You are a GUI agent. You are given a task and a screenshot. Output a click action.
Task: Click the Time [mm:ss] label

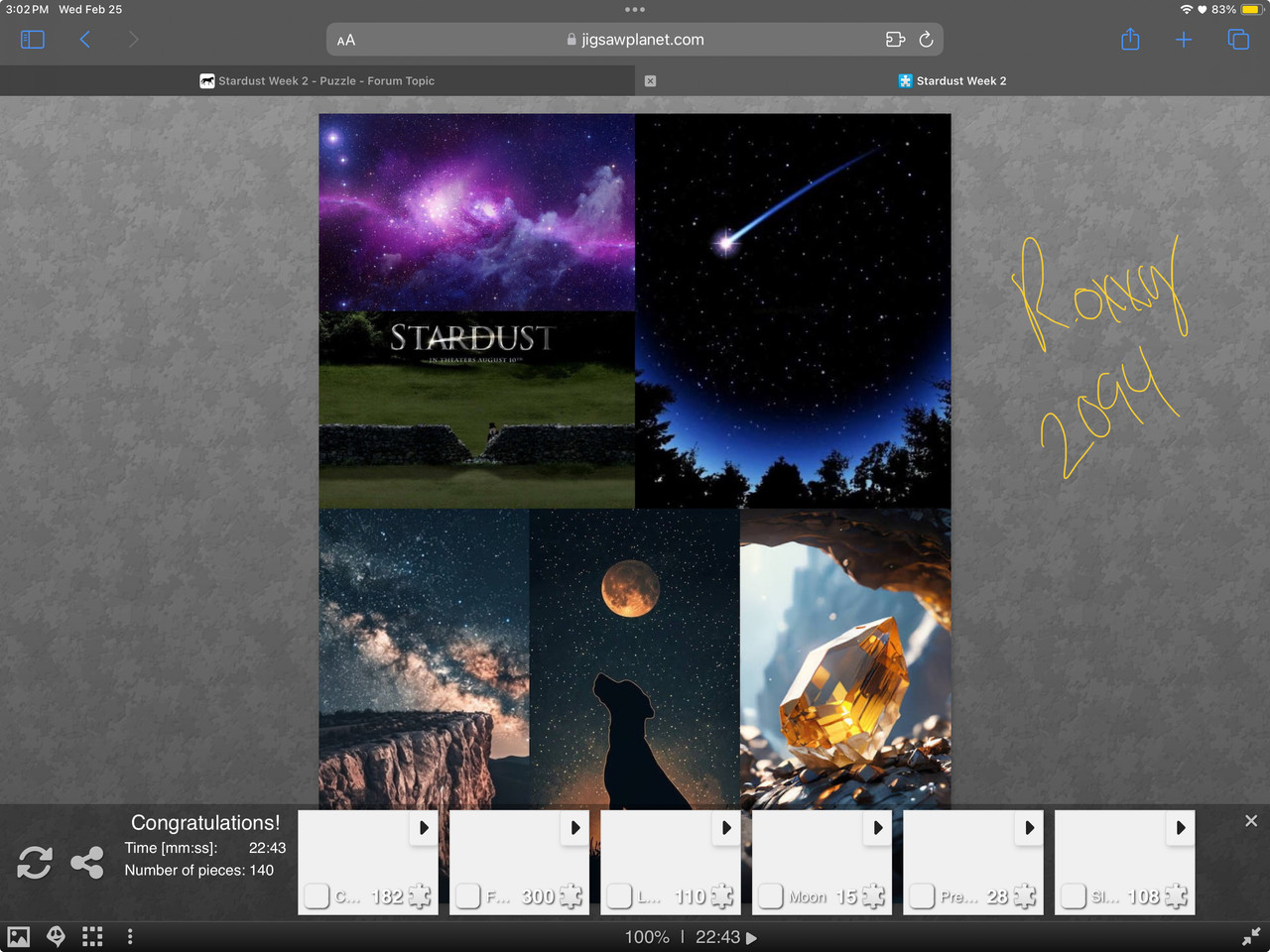pos(171,848)
